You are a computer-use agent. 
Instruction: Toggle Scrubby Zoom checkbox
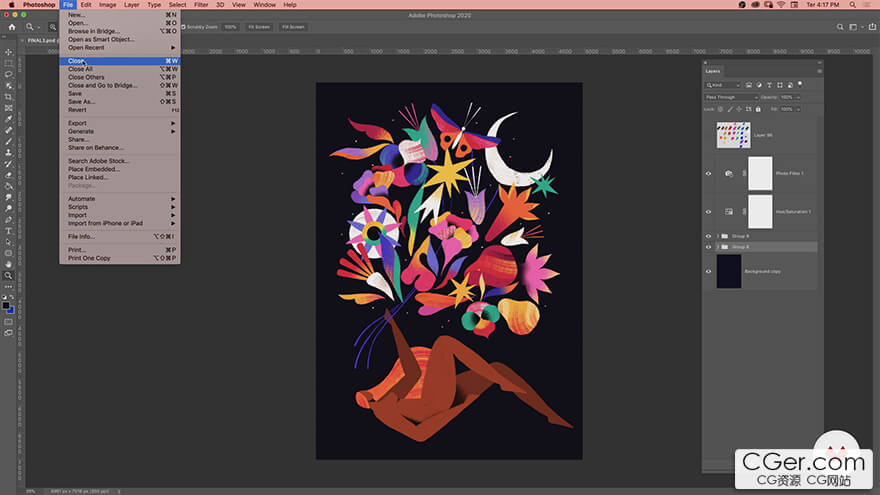(183, 27)
